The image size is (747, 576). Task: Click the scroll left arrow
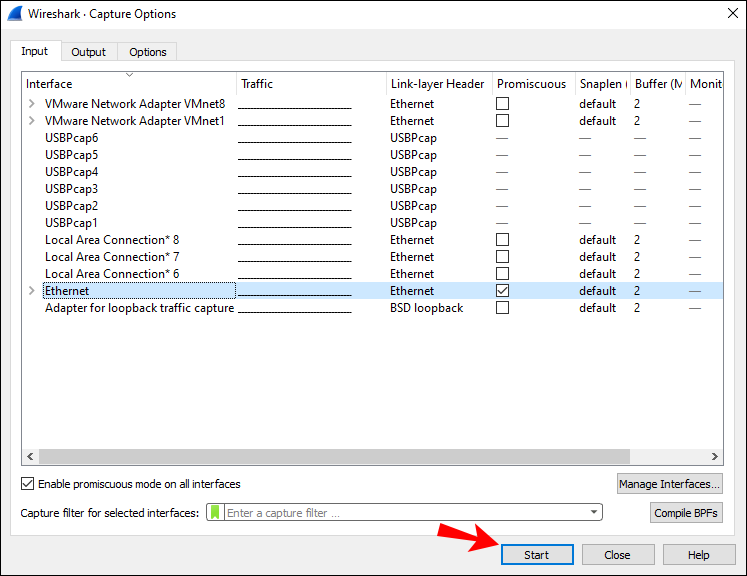pyautogui.click(x=30, y=456)
